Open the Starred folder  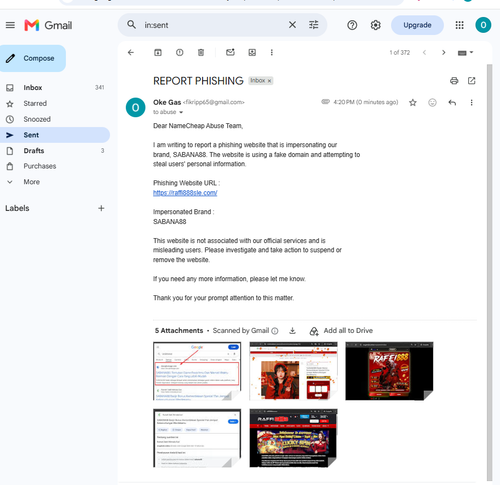point(55,103)
